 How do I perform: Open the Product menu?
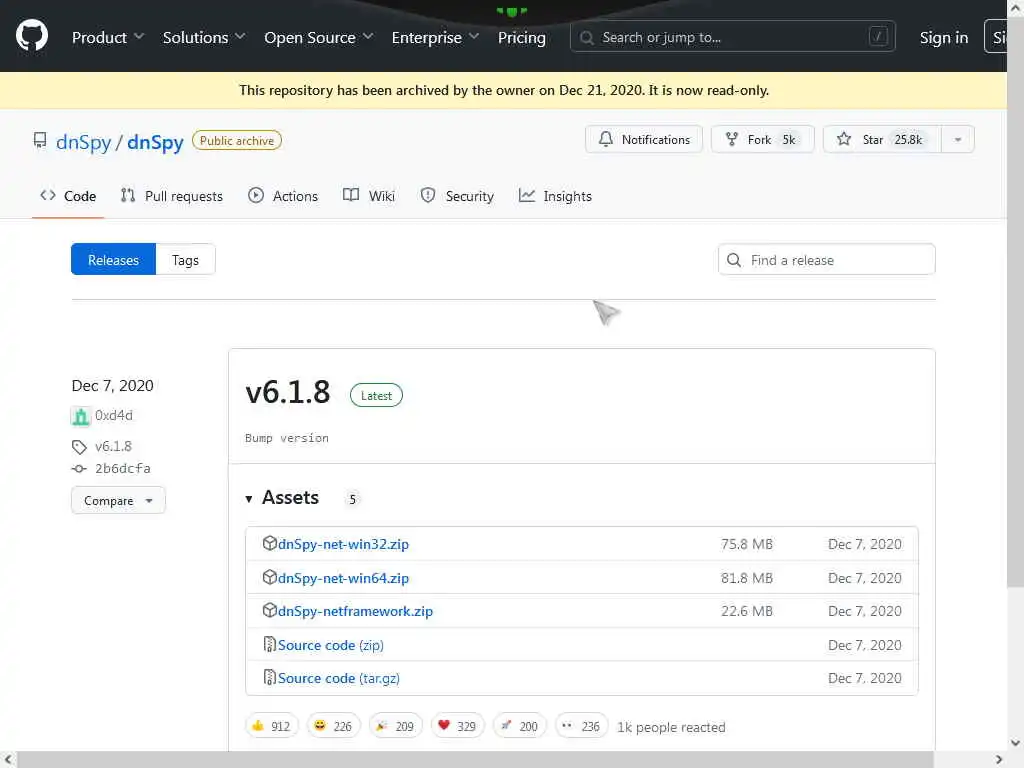coord(108,37)
